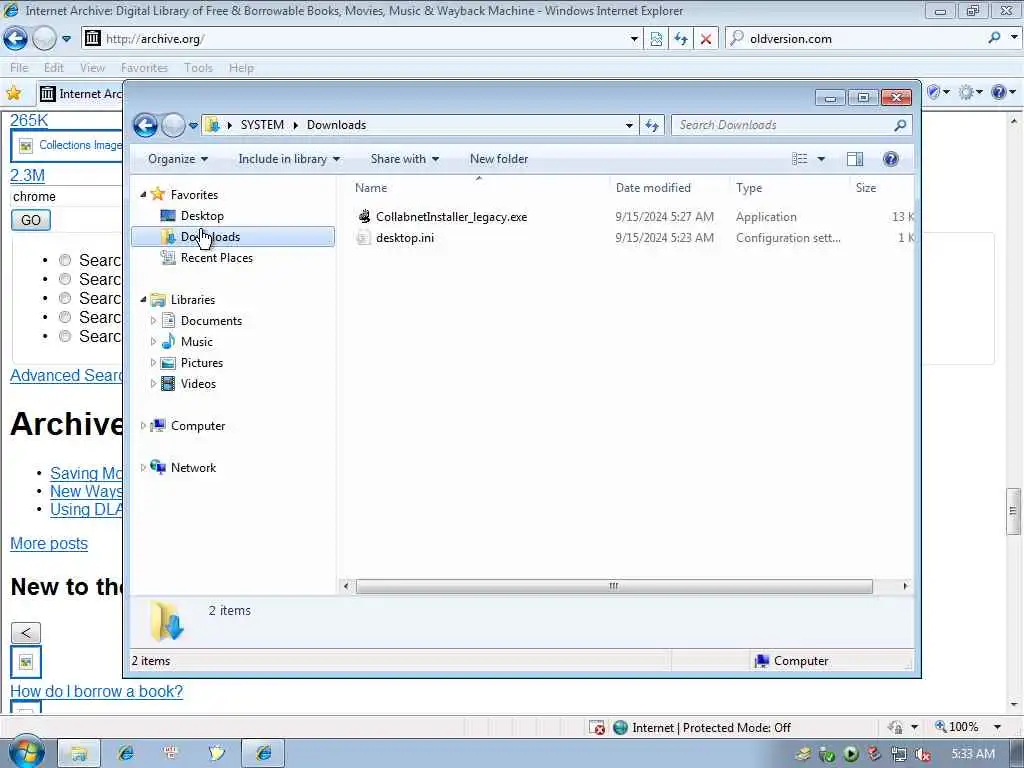The height and width of the screenshot is (768, 1024).
Task: Open IE Favorites star button
Action: pos(14,93)
